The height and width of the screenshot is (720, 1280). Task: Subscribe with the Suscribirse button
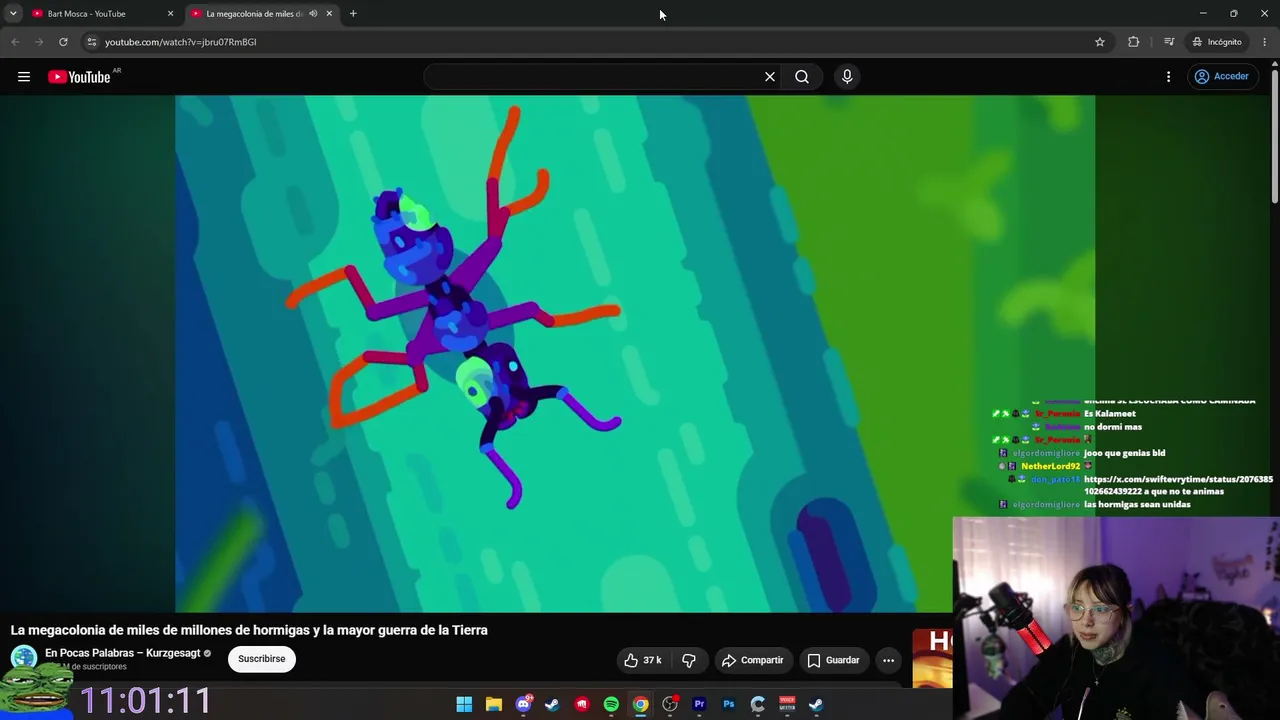(x=262, y=659)
